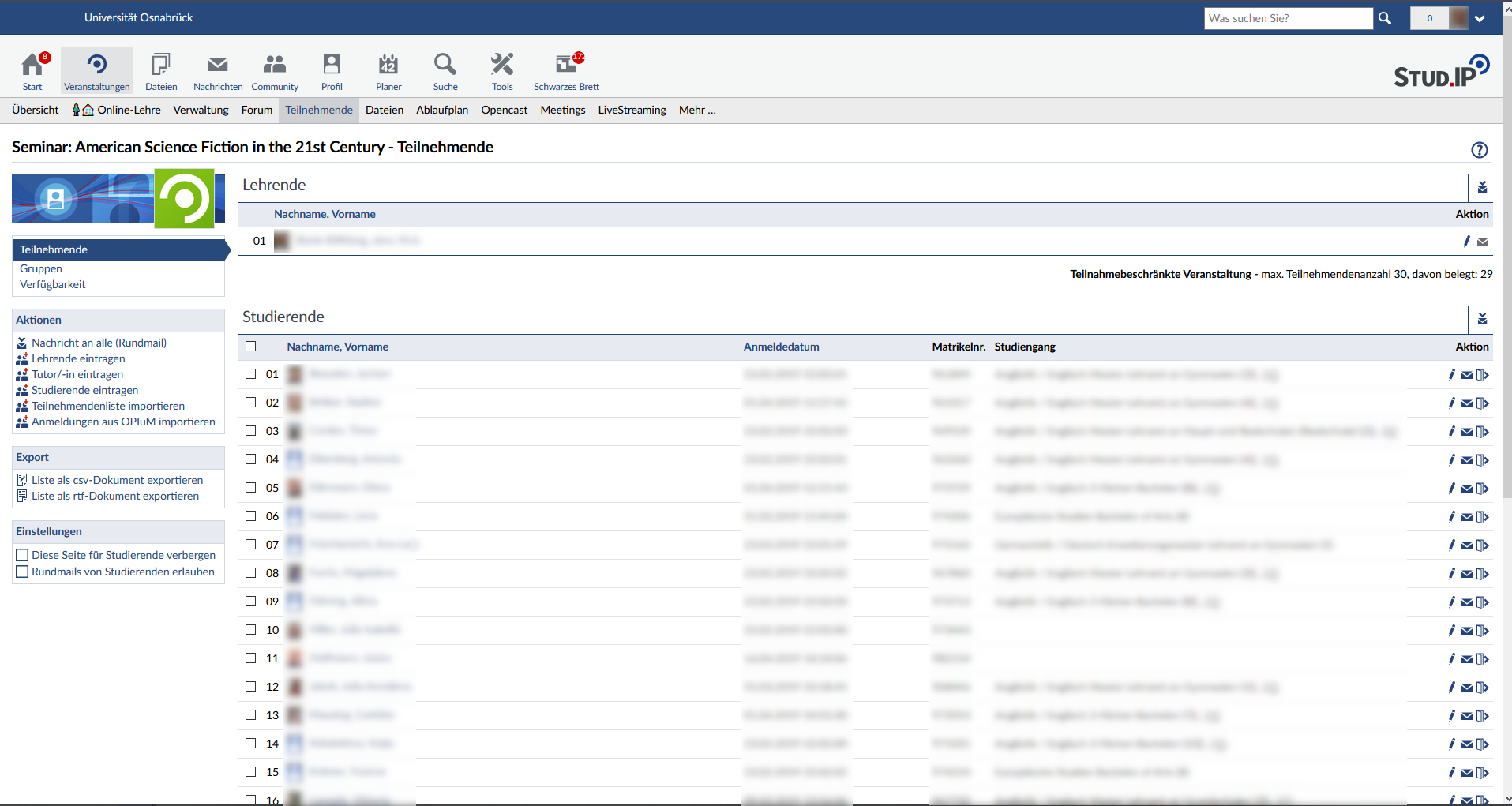Click the 'Was suchen Sie?' search field
The height and width of the screenshot is (806, 1512).
tap(1288, 18)
